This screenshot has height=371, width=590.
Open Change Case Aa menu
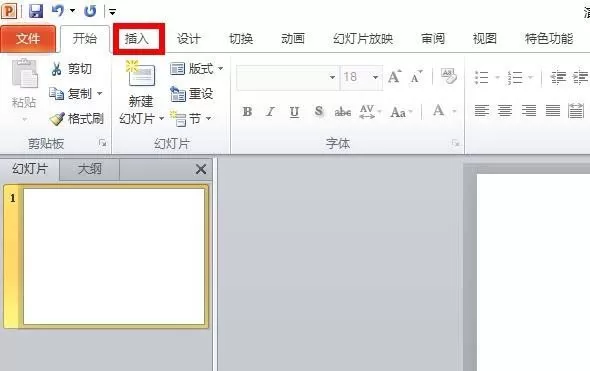click(401, 112)
